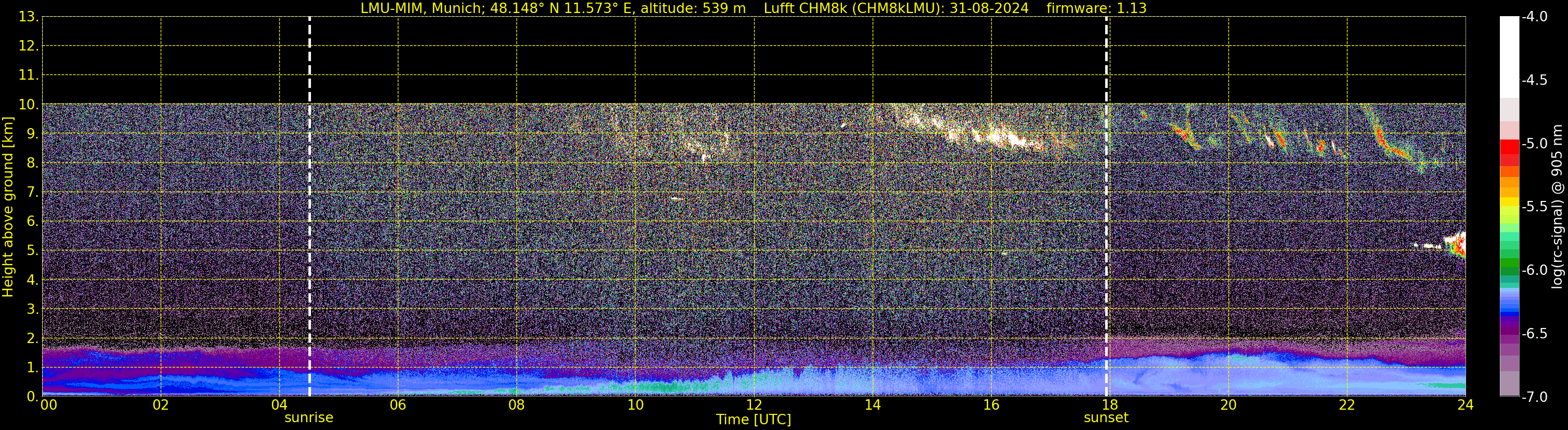Click the '10' time axis tick label
Viewport: 1568px width, 430px height.
coord(636,405)
